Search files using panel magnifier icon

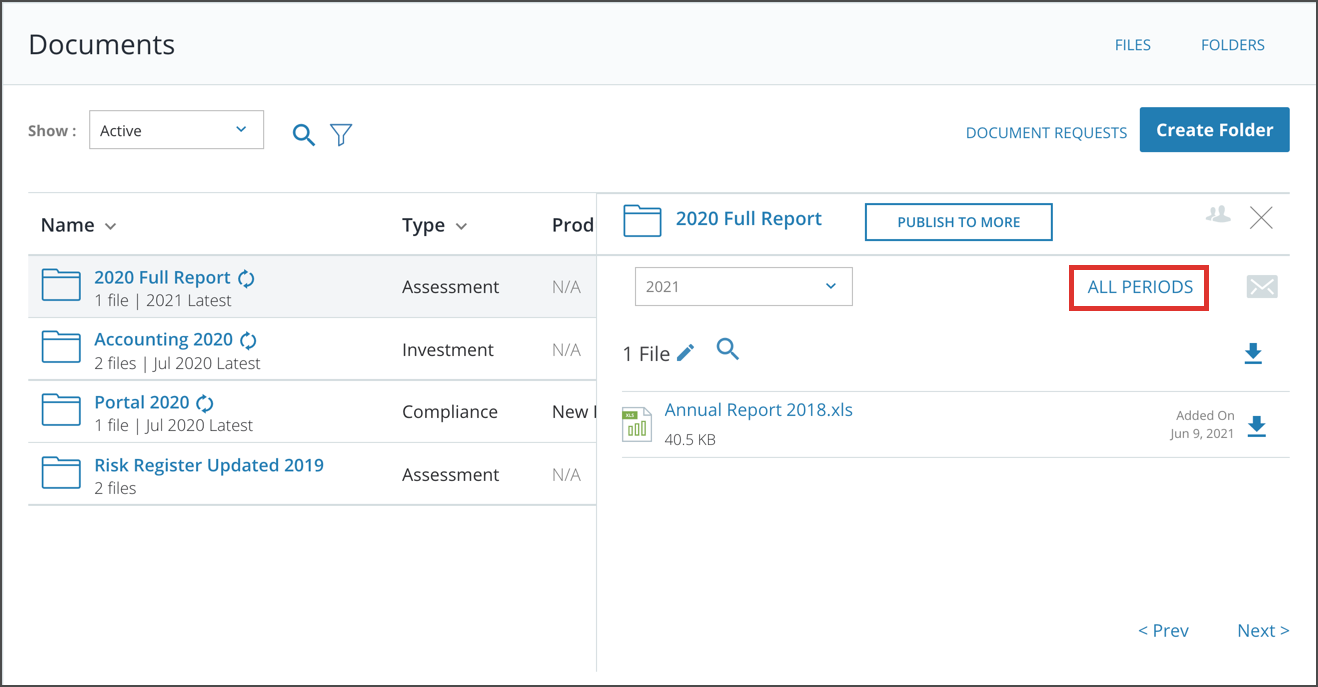728,349
